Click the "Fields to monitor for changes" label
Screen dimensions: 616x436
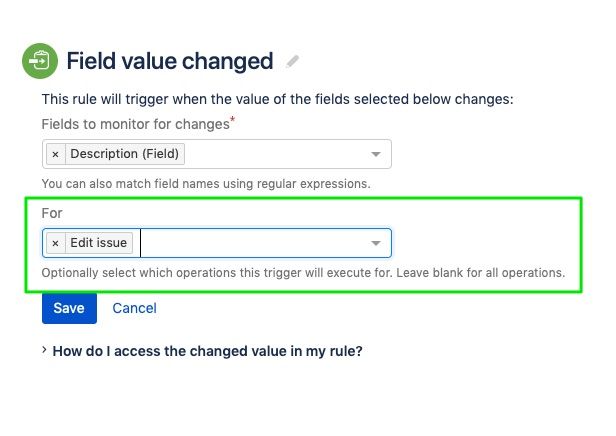point(138,124)
